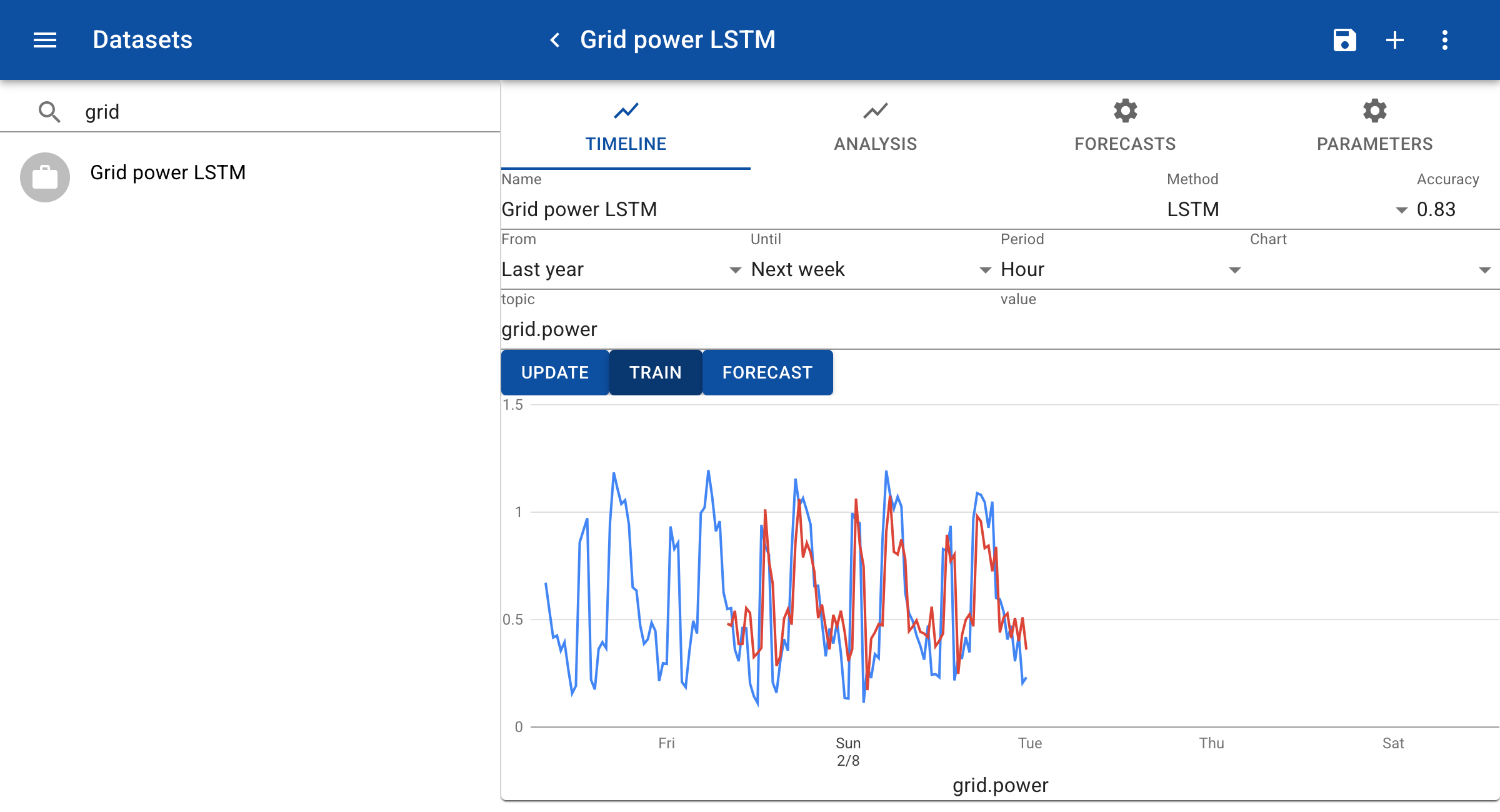
Task: Add new dataset with plus icon
Action: tap(1394, 40)
